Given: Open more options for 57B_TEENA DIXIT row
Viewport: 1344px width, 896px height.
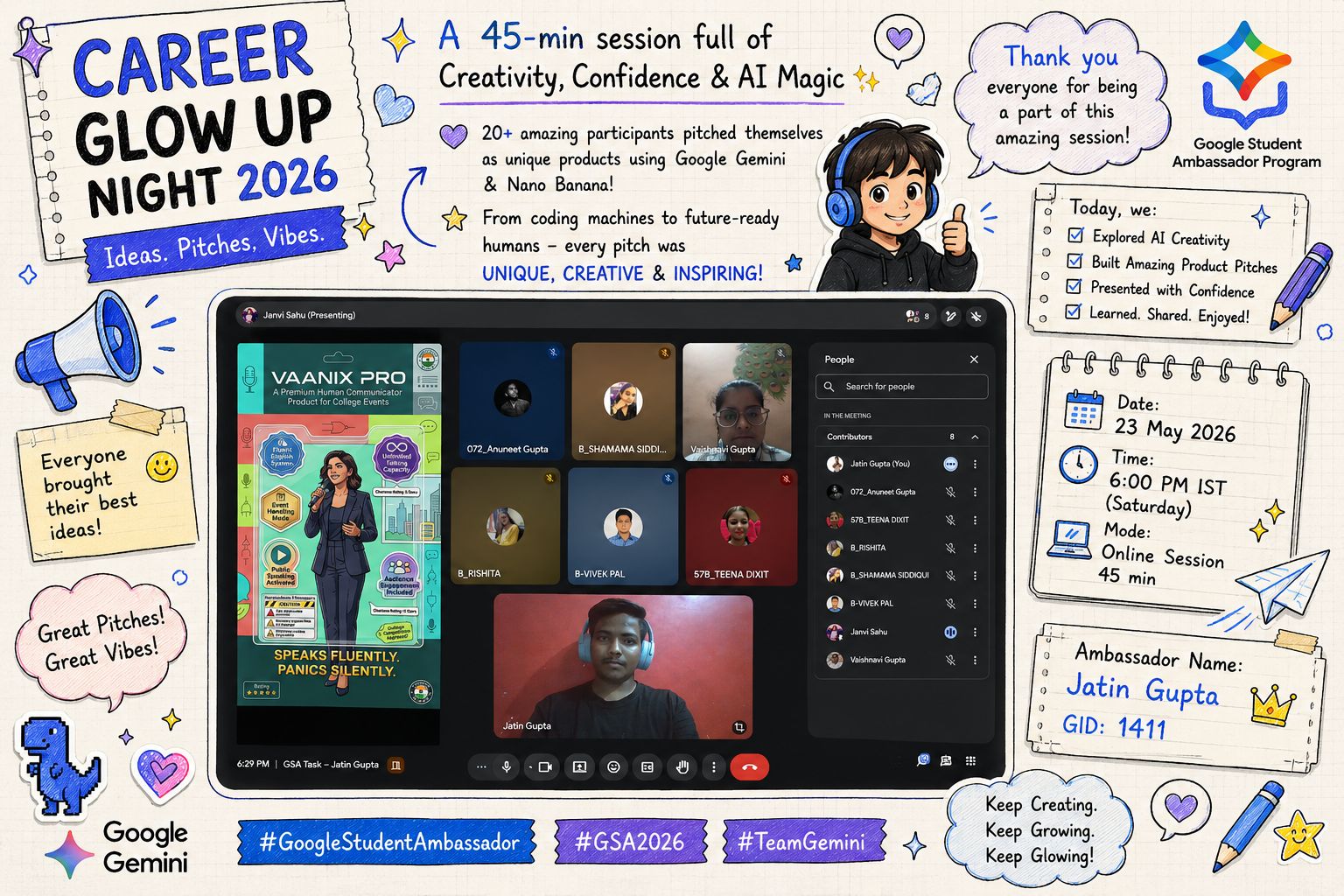Looking at the screenshot, I should (x=975, y=521).
